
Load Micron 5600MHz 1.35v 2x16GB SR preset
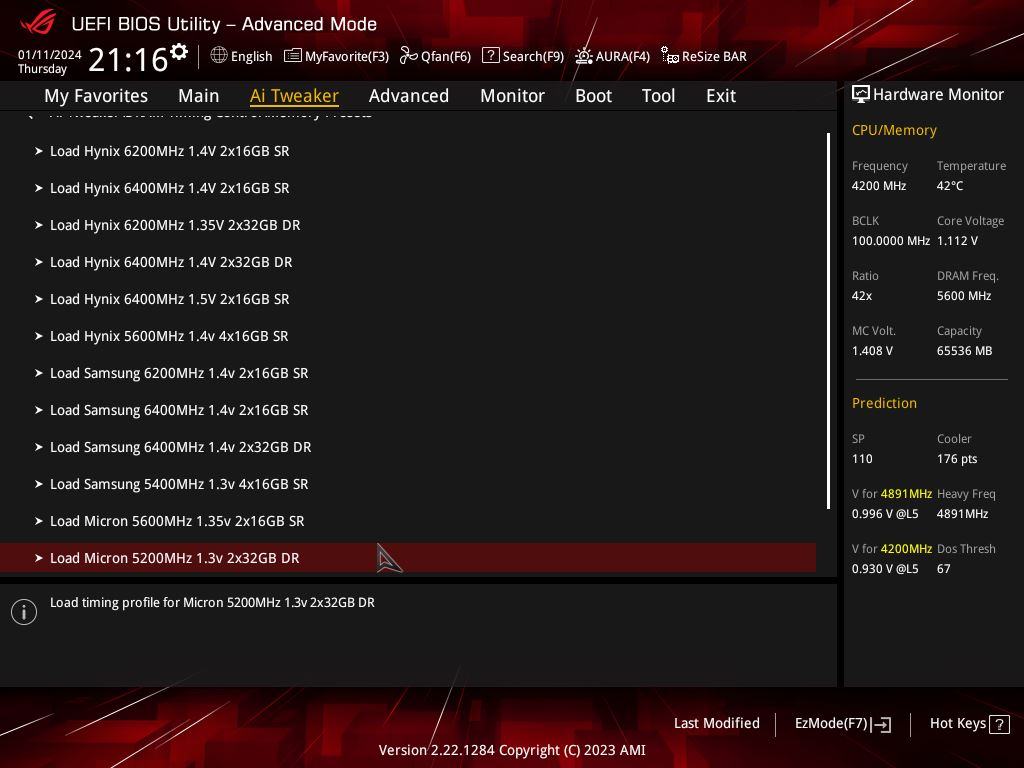coord(408,521)
